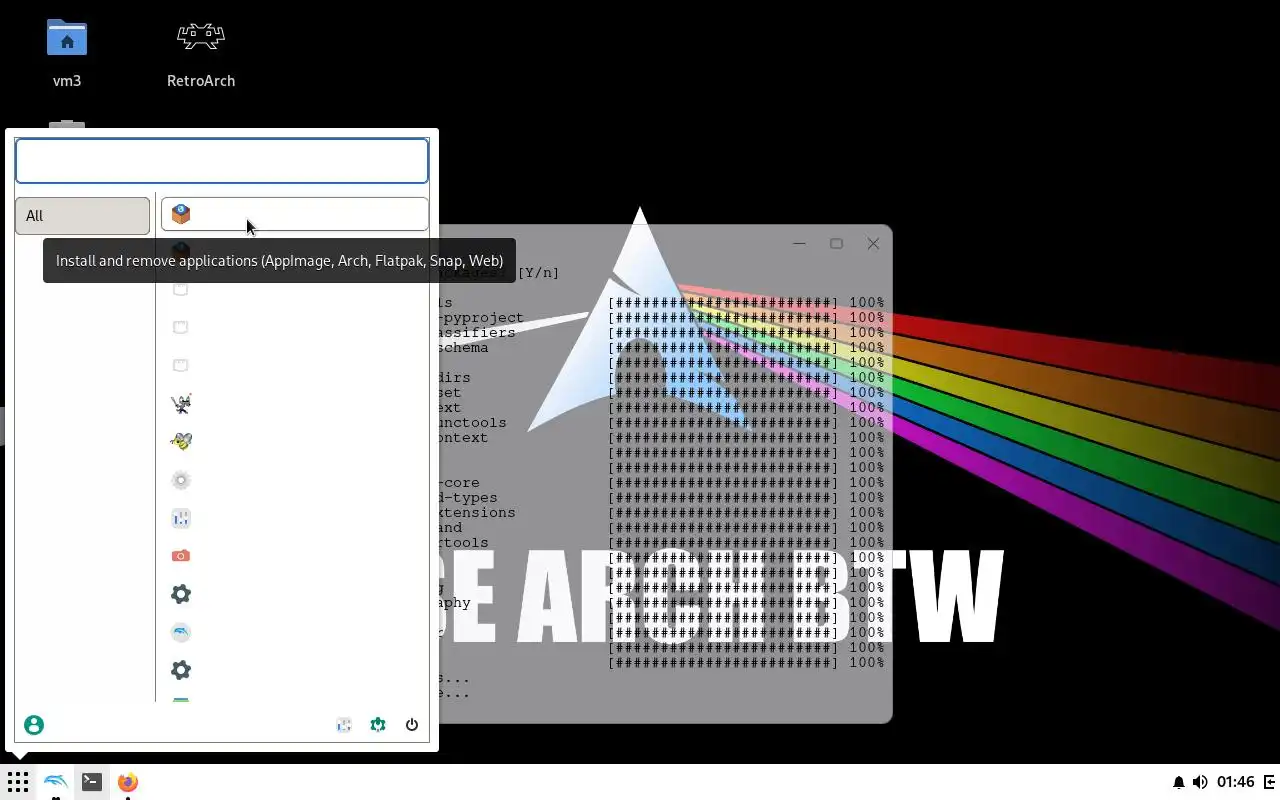Launch RetroArch from the desktop shortcut
The height and width of the screenshot is (800, 1280).
click(x=201, y=52)
